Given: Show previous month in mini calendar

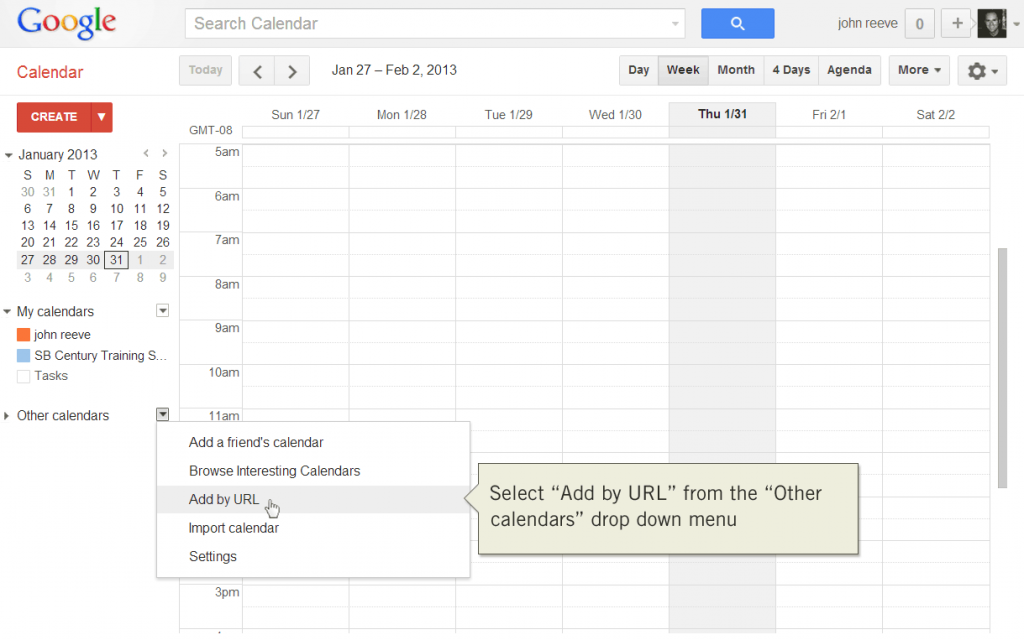Looking at the screenshot, I should tap(146, 153).
